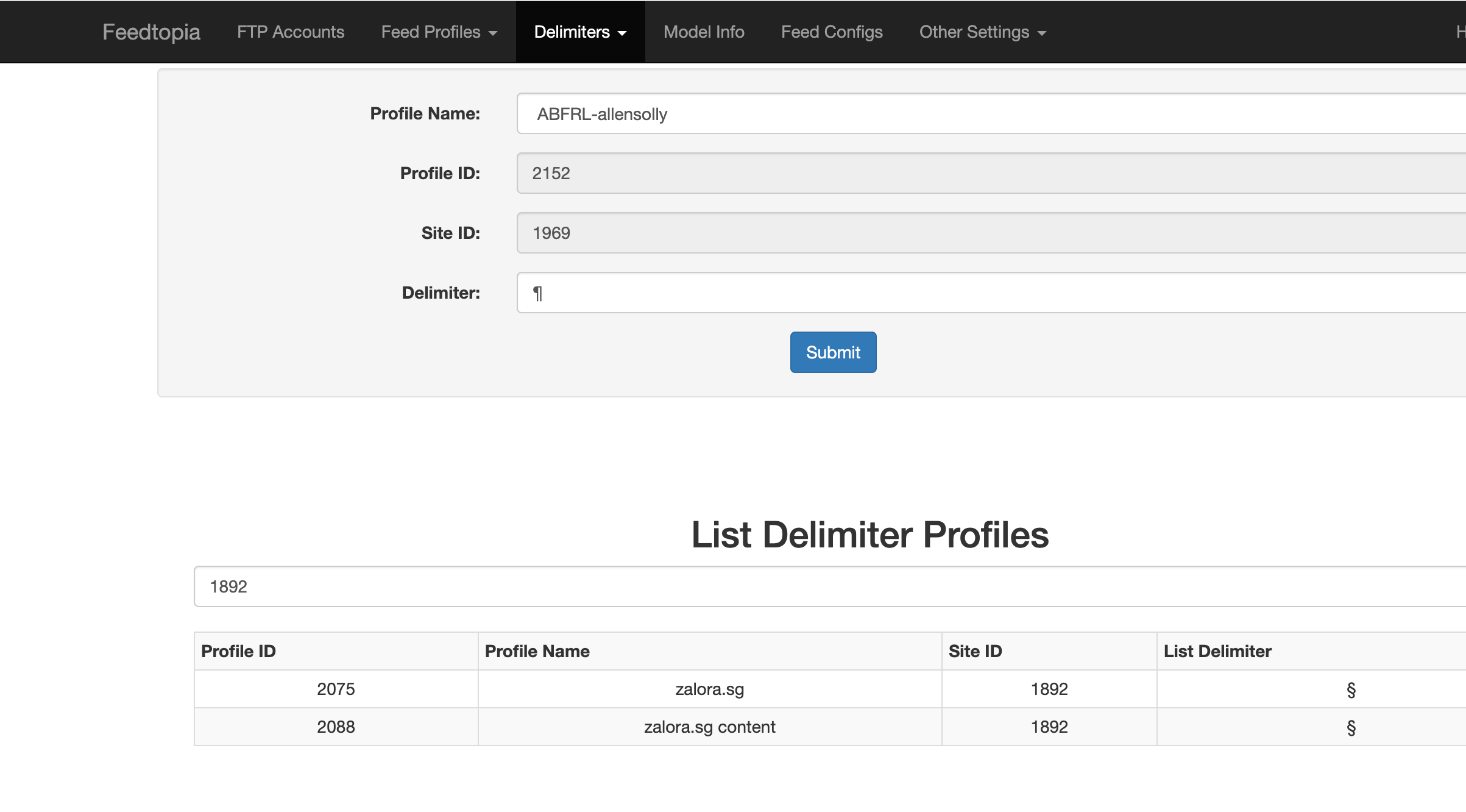Screen dimensions: 1466x812
Task: Focus the Delimiter input field
Action: point(990,293)
